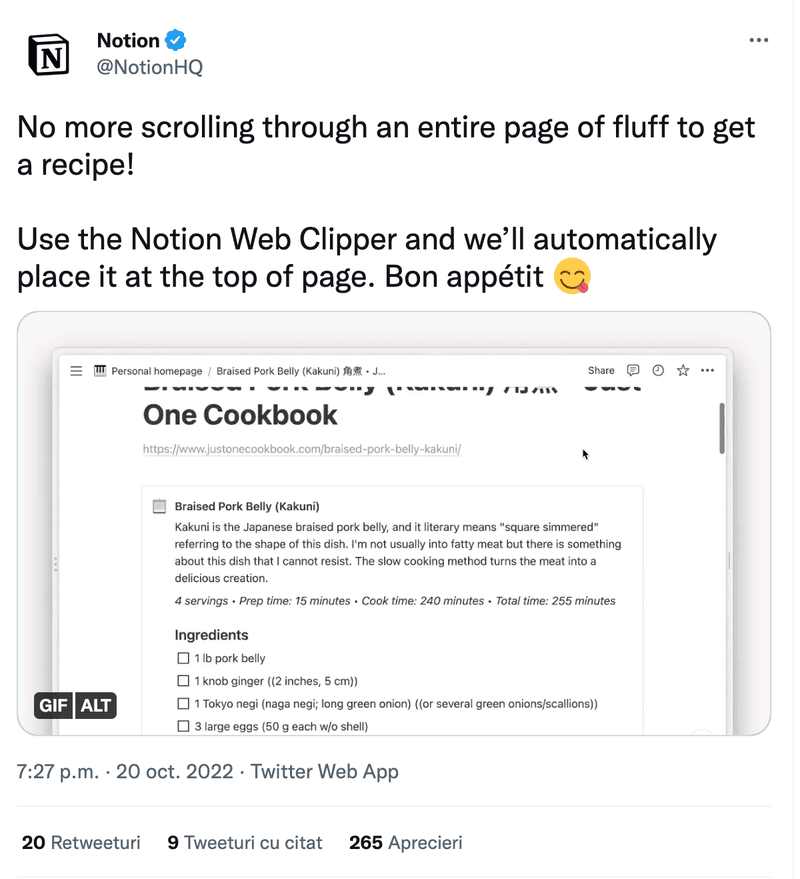Click the GIF badge on the image
The width and height of the screenshot is (800, 879).
52,705
